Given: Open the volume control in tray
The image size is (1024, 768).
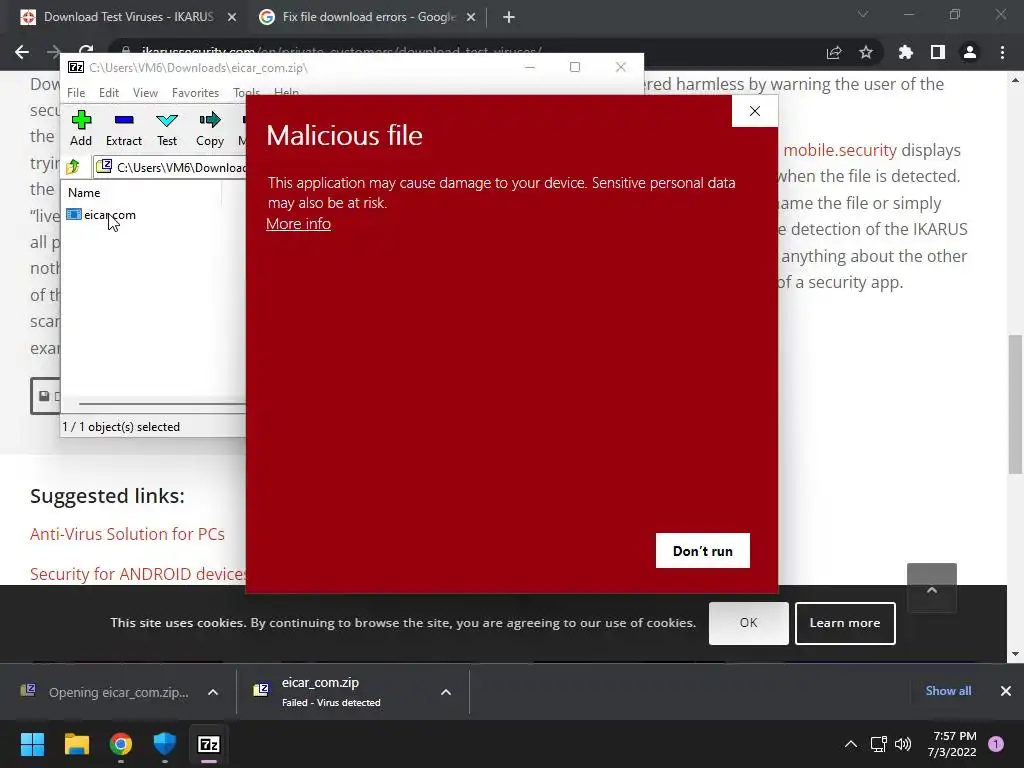Looking at the screenshot, I should (903, 744).
